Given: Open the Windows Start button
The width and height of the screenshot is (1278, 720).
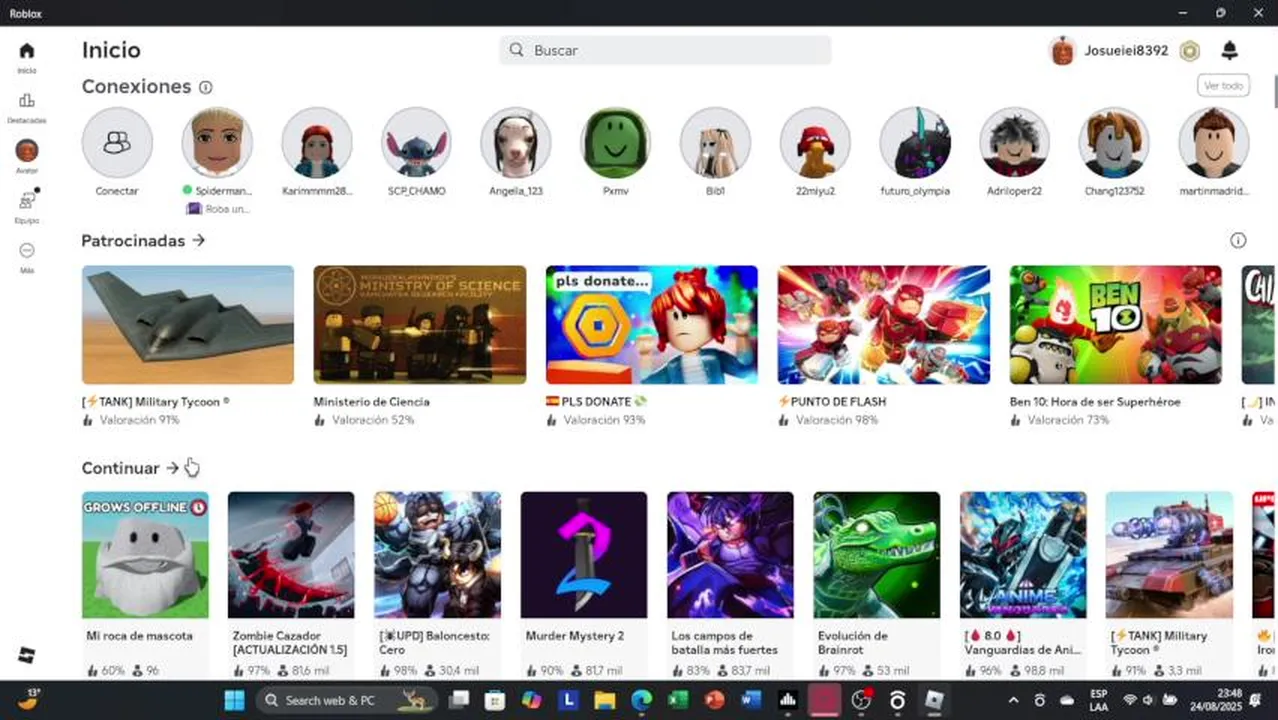Looking at the screenshot, I should [x=234, y=700].
